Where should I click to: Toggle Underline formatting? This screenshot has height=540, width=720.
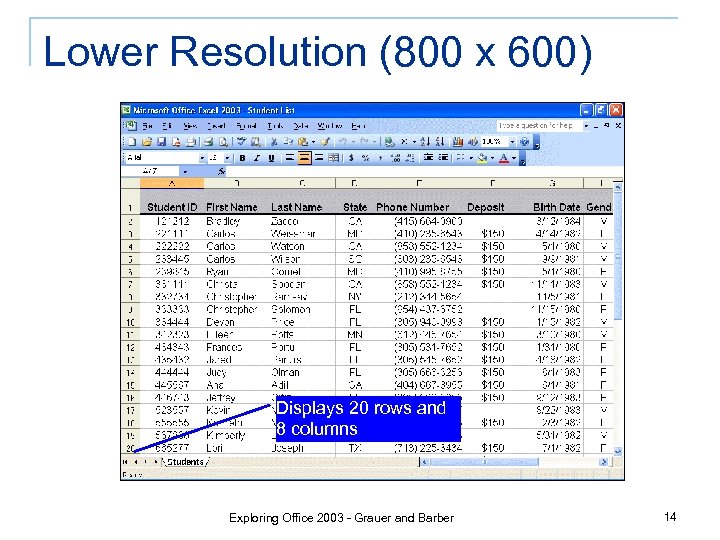pos(271,158)
